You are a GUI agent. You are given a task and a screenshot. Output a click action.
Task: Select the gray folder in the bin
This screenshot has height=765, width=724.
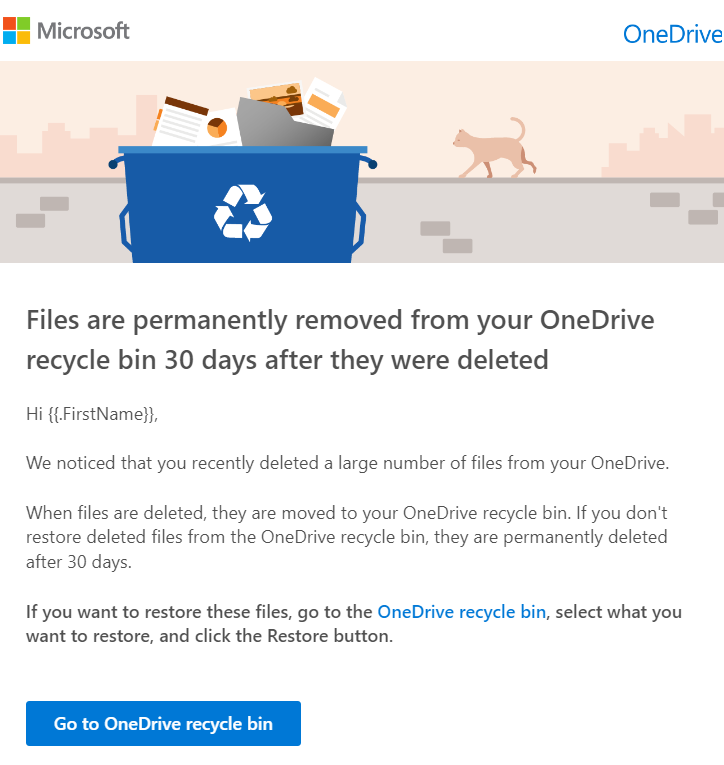[285, 123]
